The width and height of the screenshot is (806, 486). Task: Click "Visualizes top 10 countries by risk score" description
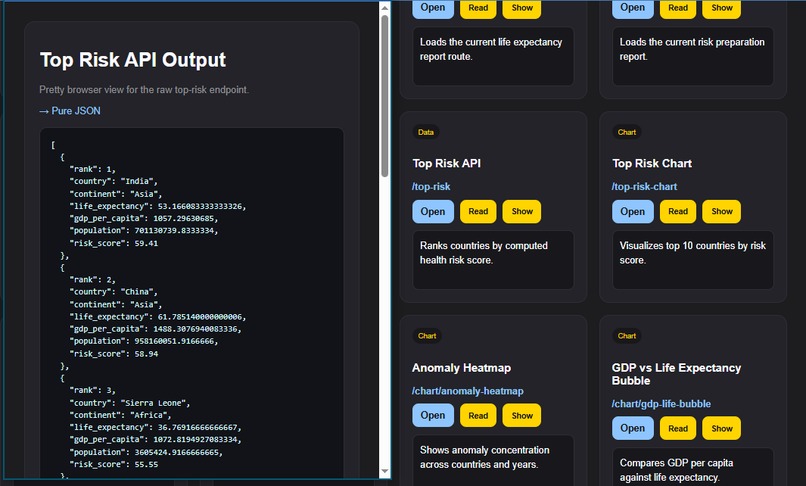coord(692,253)
